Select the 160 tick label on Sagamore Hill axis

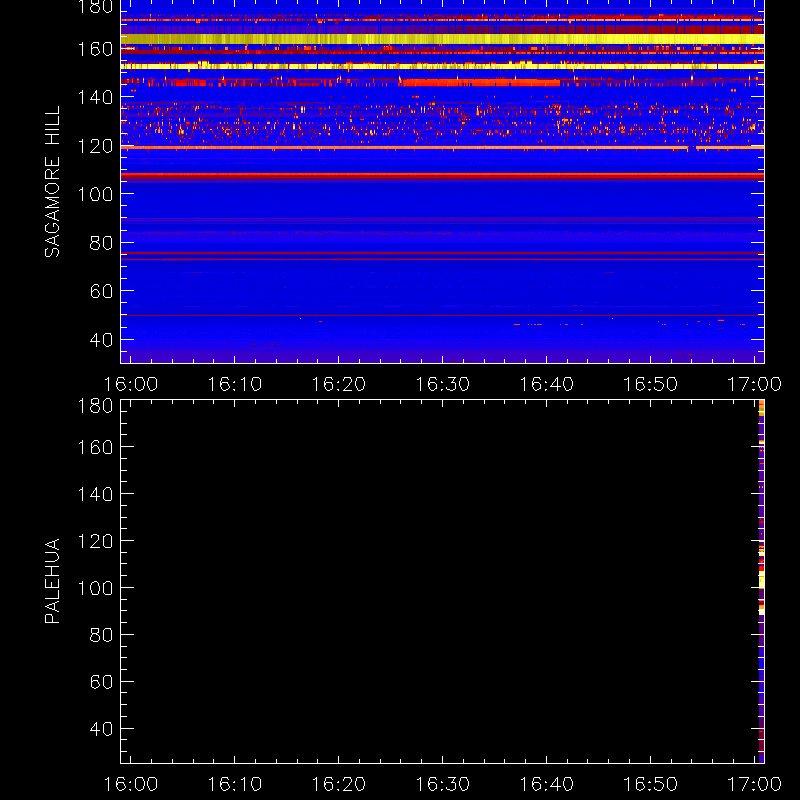(x=95, y=49)
